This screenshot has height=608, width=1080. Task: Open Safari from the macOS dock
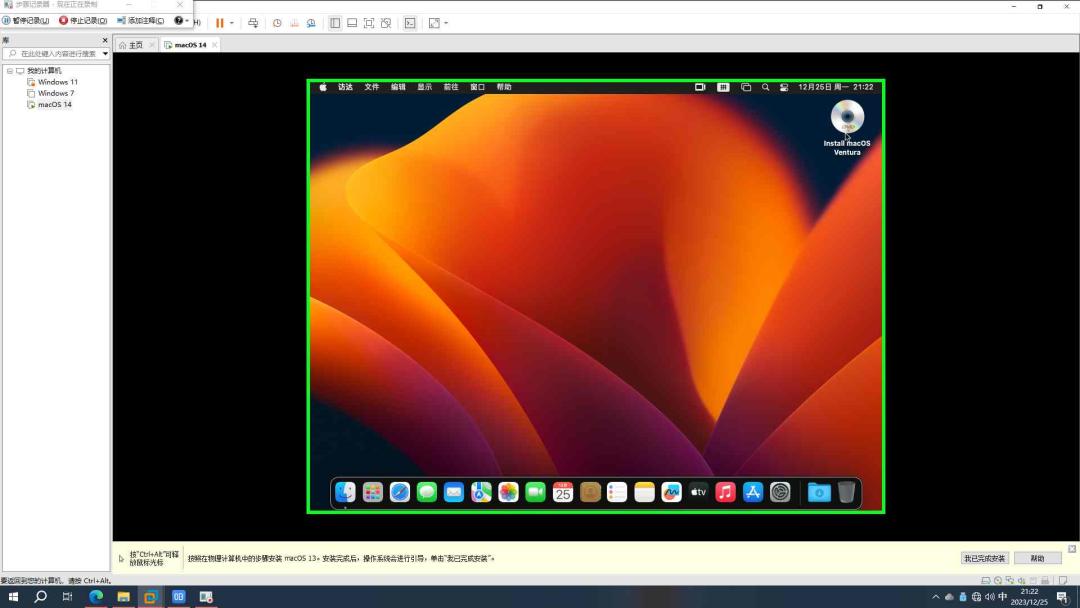pos(400,492)
